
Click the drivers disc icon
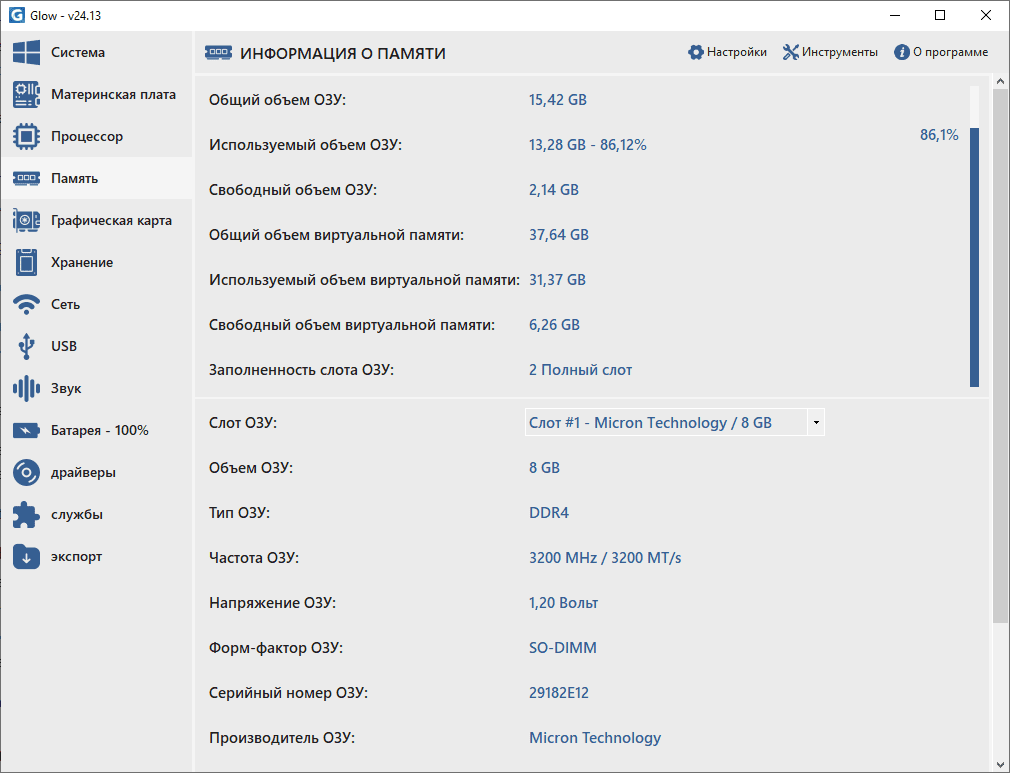tap(26, 473)
